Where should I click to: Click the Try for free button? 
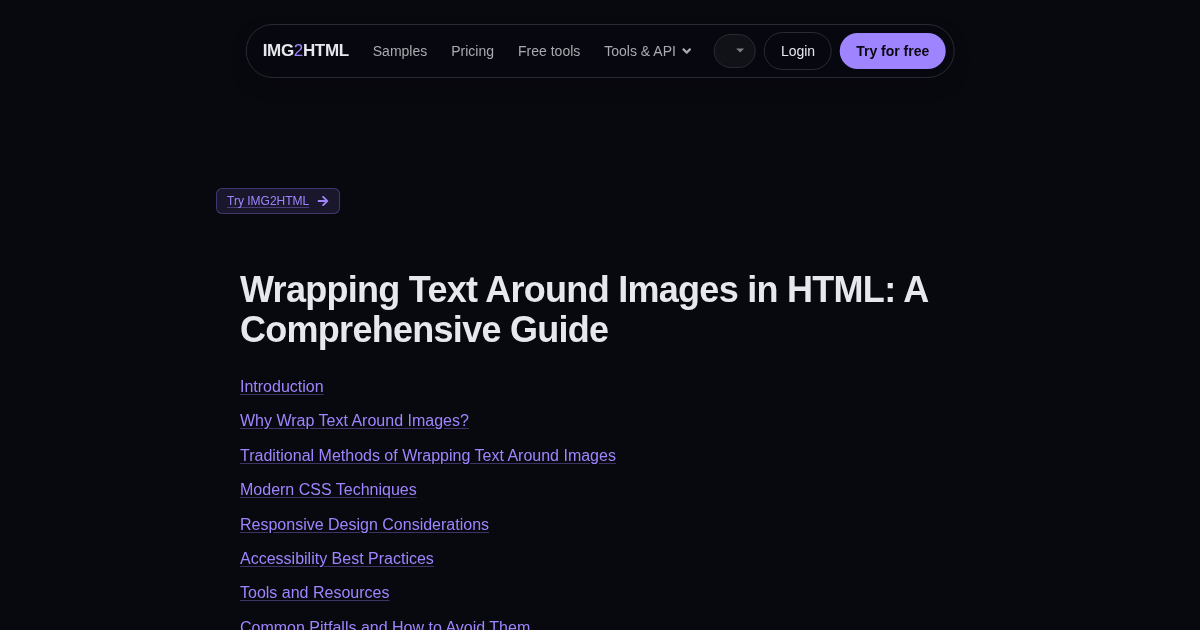tap(892, 51)
